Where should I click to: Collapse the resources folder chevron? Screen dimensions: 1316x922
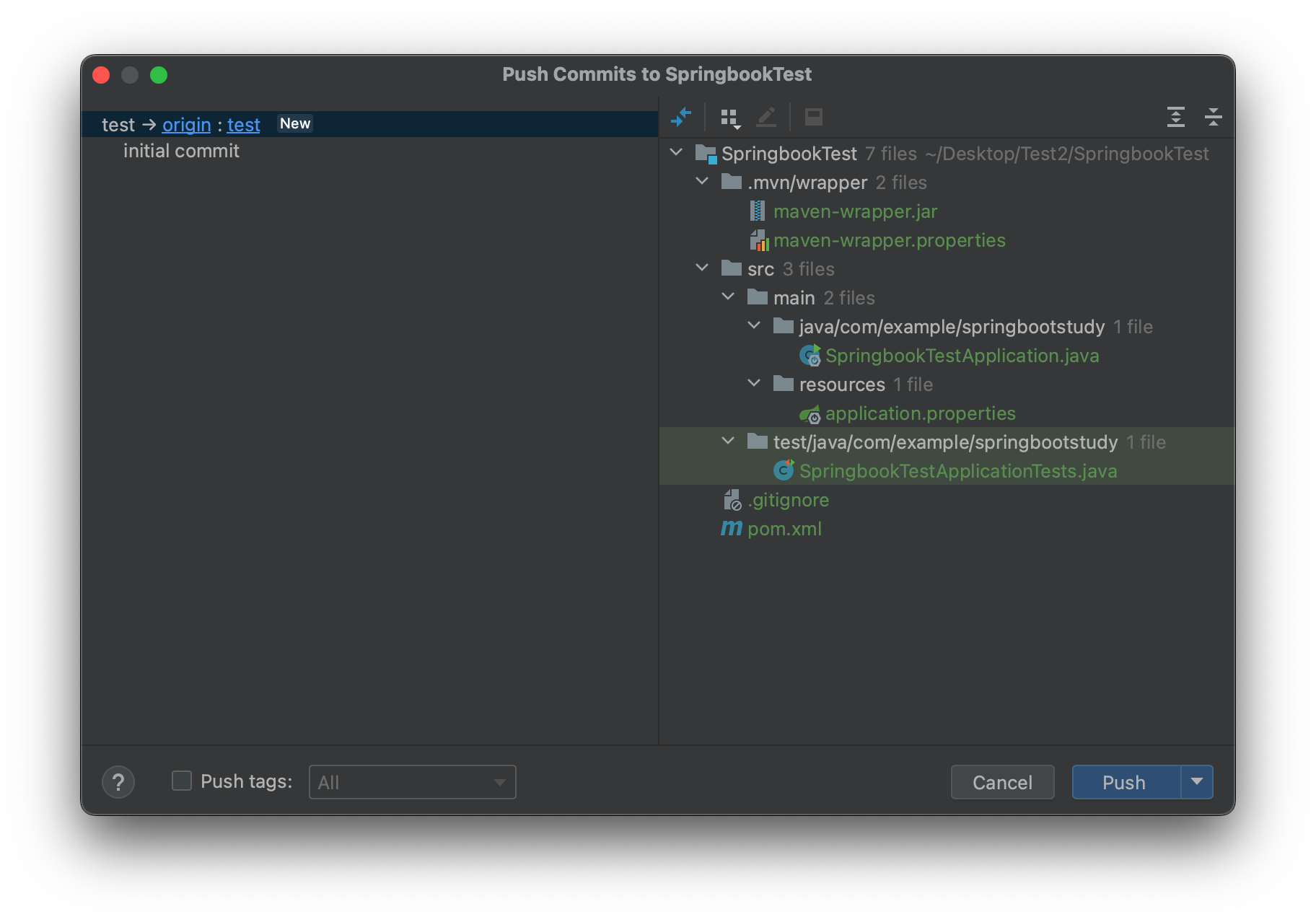pos(754,383)
